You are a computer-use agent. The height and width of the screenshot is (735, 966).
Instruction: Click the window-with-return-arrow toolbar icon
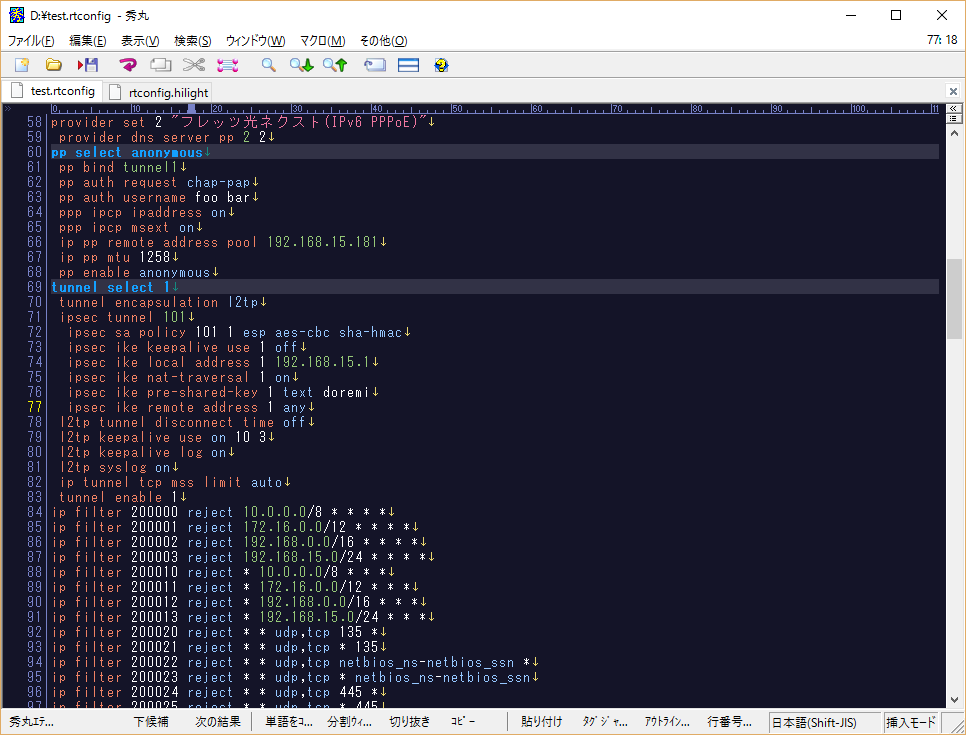[x=375, y=65]
